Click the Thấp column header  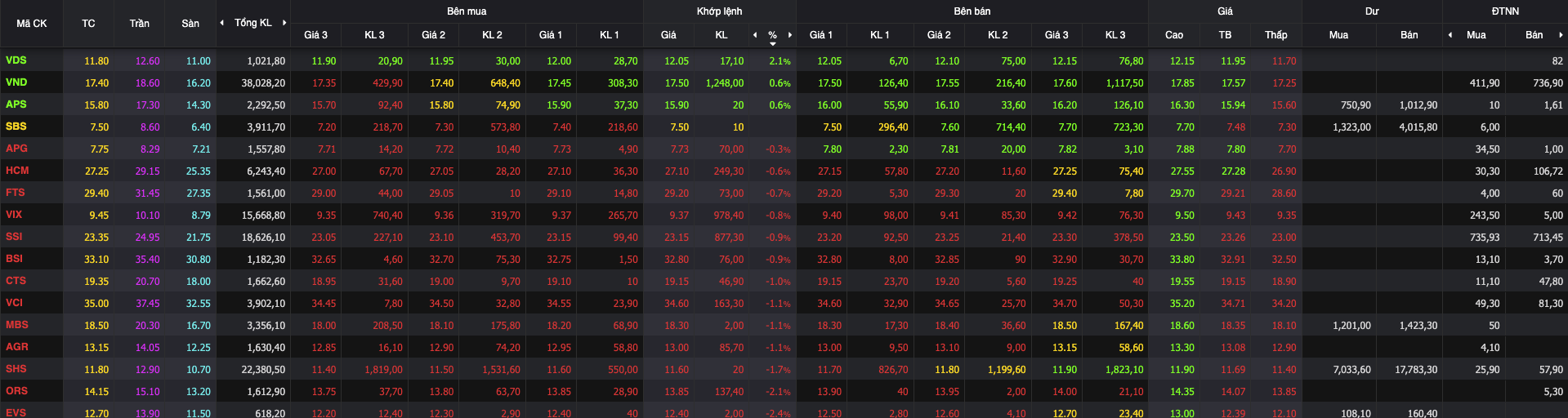(1276, 35)
